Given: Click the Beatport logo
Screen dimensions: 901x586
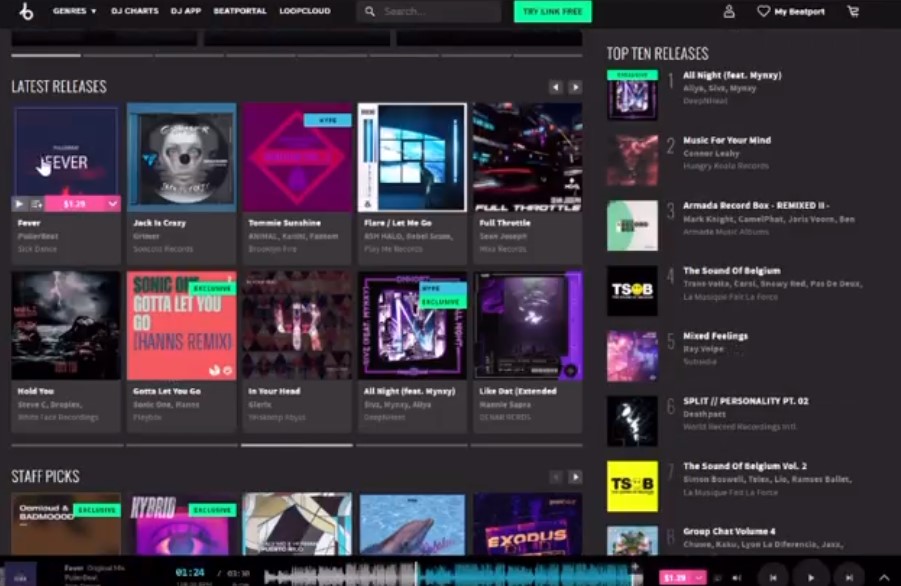Looking at the screenshot, I should pyautogui.click(x=26, y=11).
